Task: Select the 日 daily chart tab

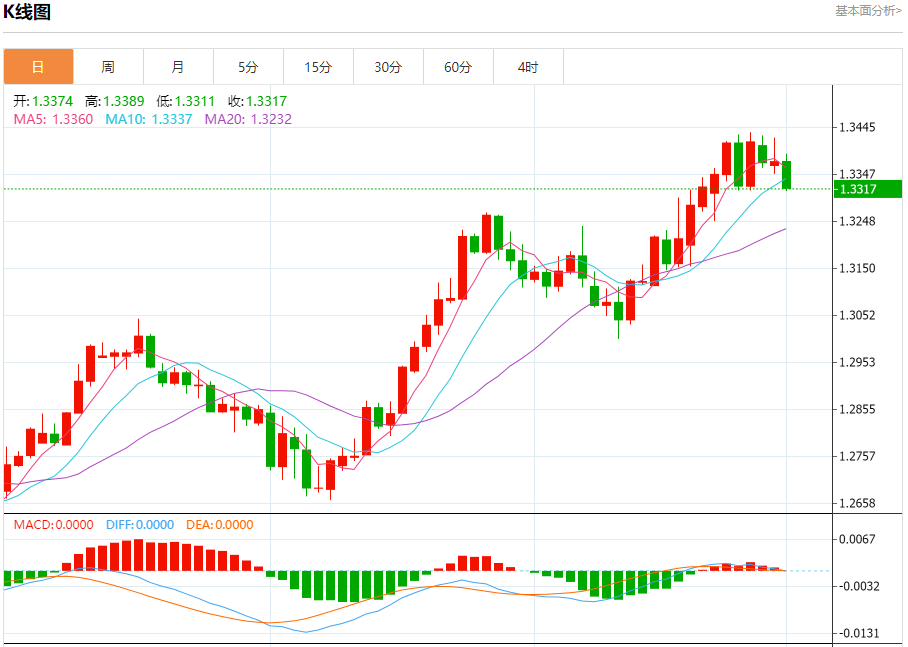Action: [38, 67]
